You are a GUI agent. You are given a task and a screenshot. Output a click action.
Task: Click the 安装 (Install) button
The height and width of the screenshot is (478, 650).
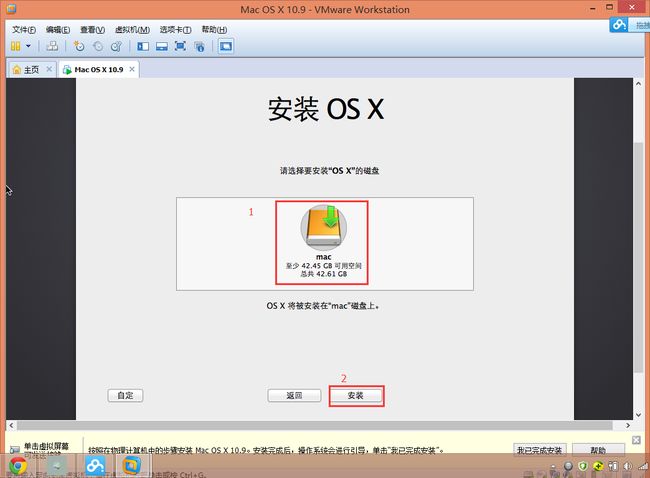click(356, 395)
